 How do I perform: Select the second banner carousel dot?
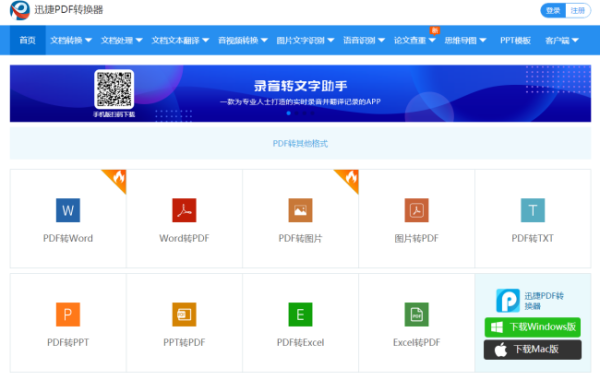coord(297,113)
